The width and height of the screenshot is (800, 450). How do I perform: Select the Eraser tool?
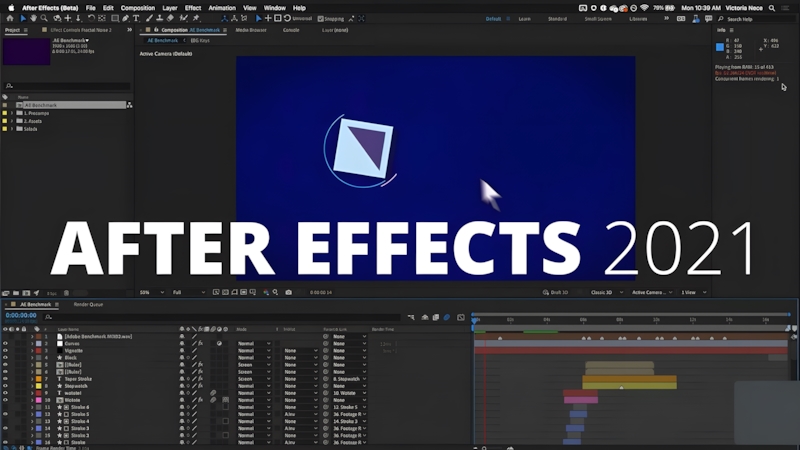point(170,18)
